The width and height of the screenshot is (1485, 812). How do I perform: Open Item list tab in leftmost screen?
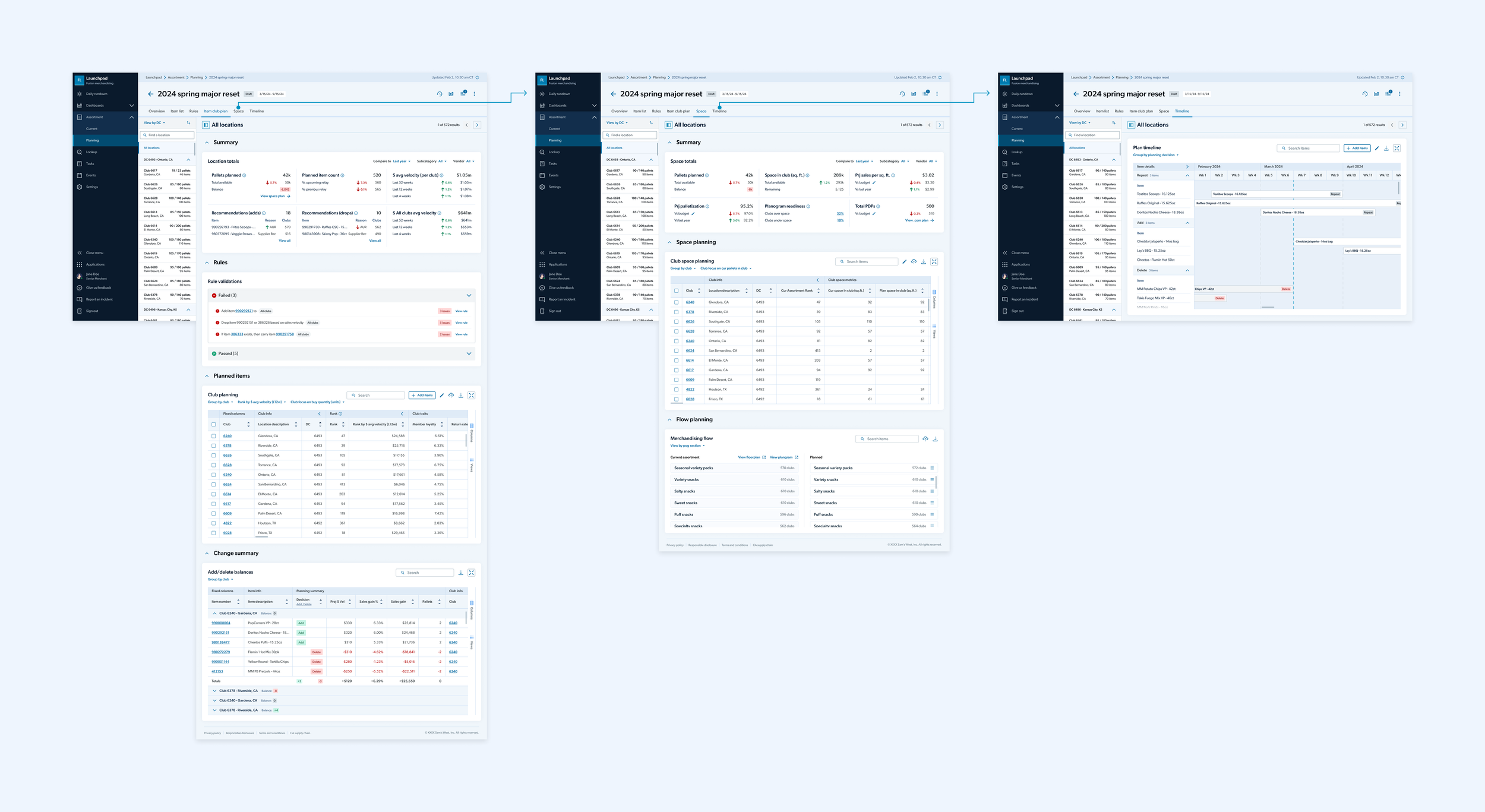point(177,111)
